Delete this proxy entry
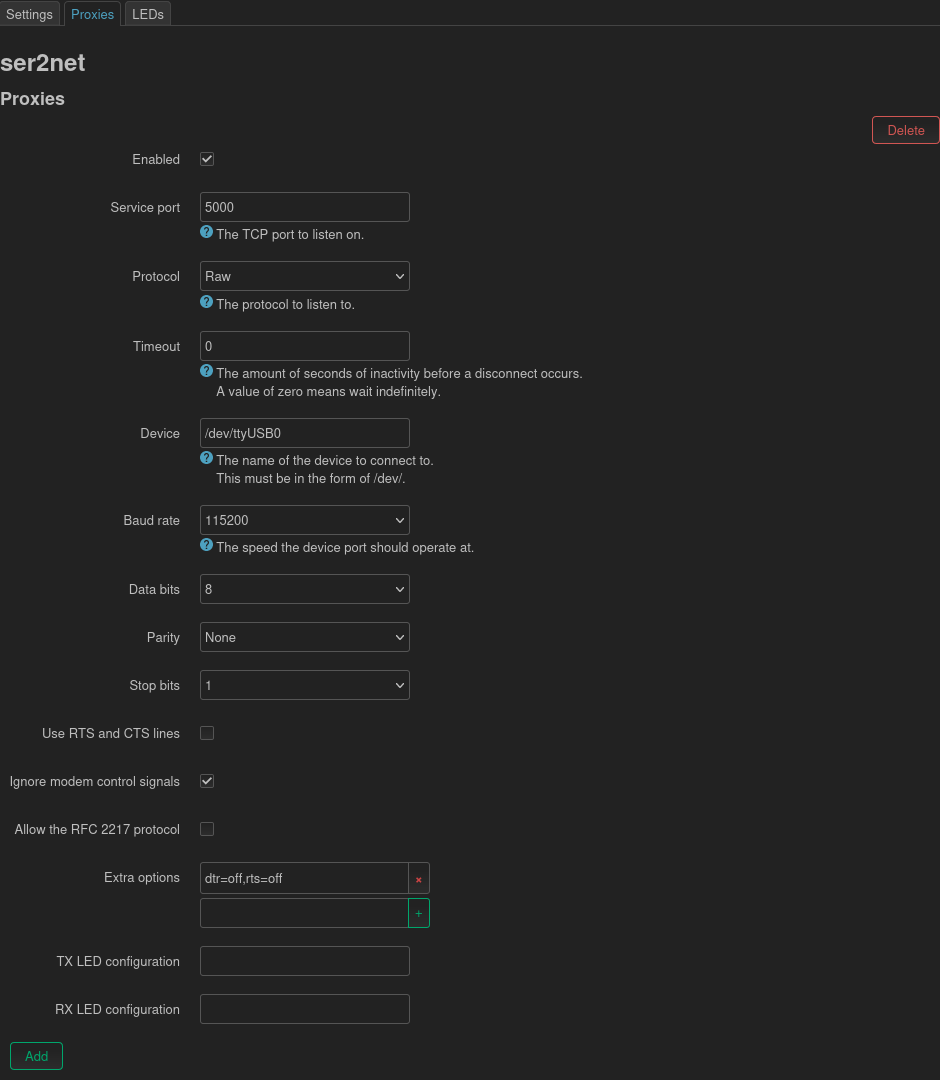The image size is (940, 1080). point(904,130)
